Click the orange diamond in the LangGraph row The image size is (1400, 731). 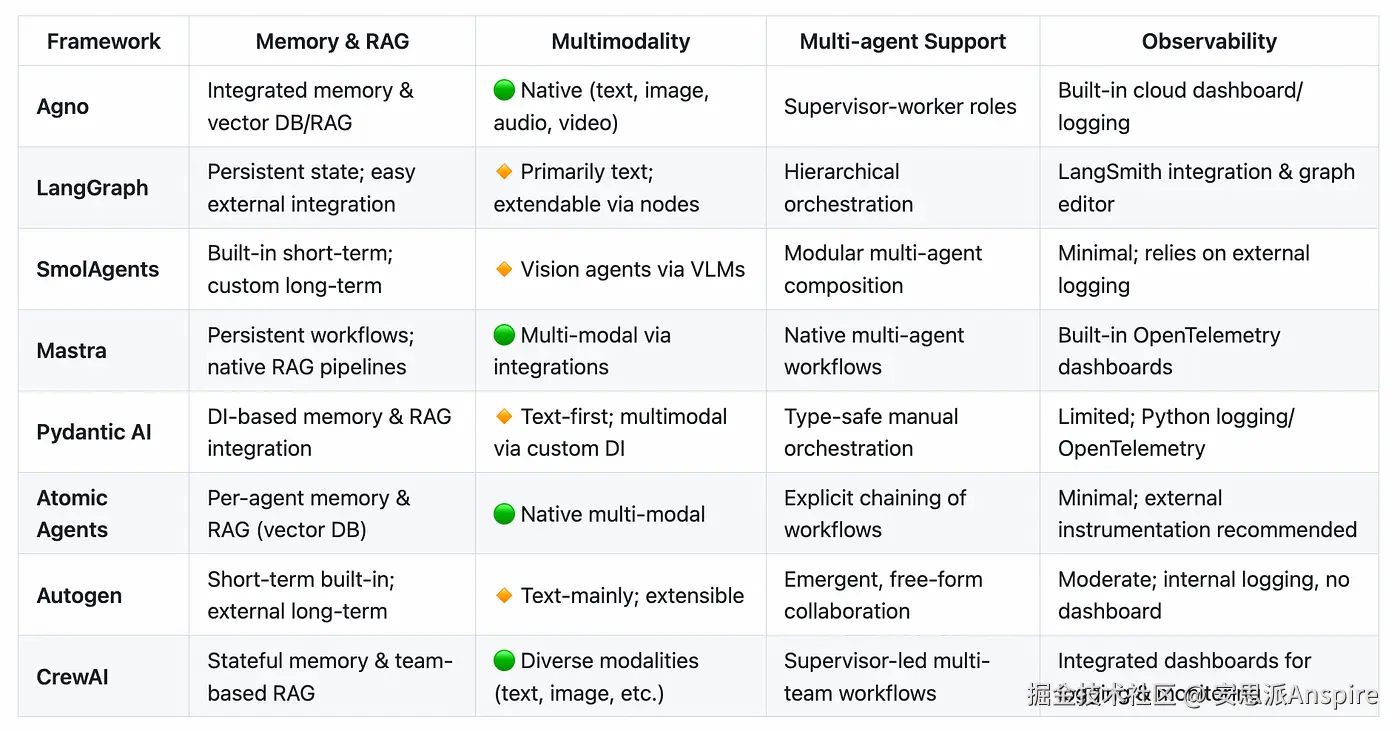[x=504, y=172]
